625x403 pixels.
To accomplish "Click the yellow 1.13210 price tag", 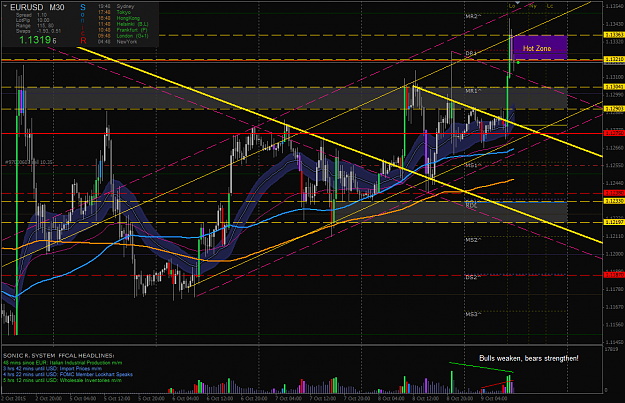I will click(614, 59).
